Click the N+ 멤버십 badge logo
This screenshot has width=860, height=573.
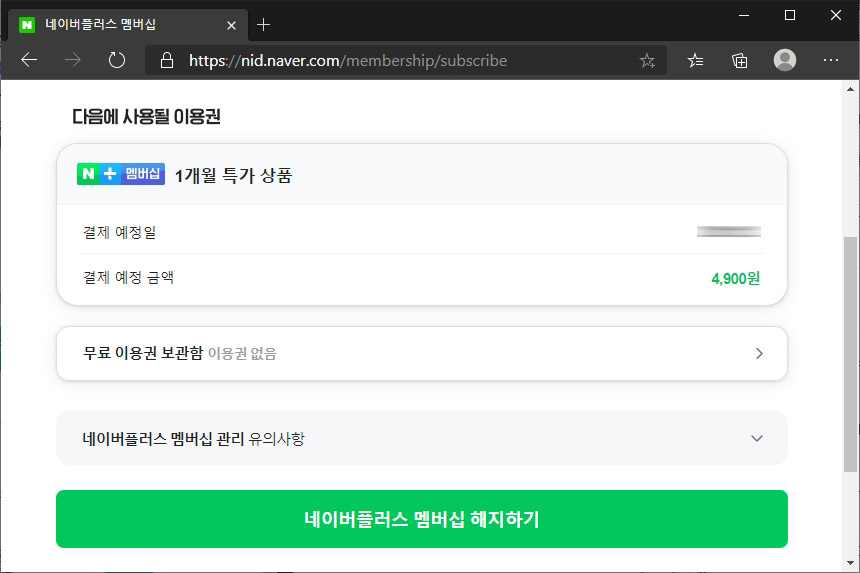click(x=121, y=174)
